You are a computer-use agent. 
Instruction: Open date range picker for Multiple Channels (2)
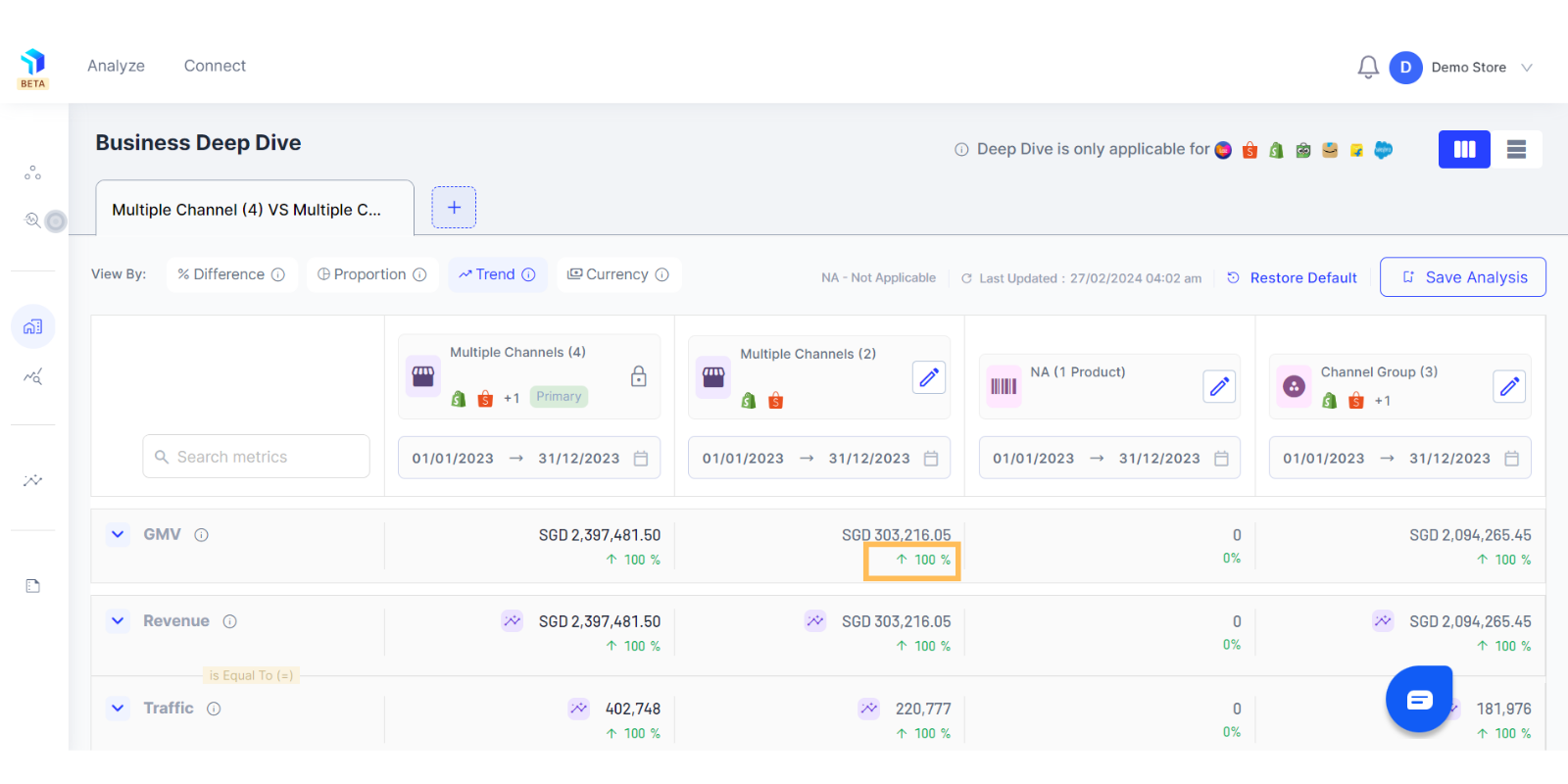coord(819,458)
